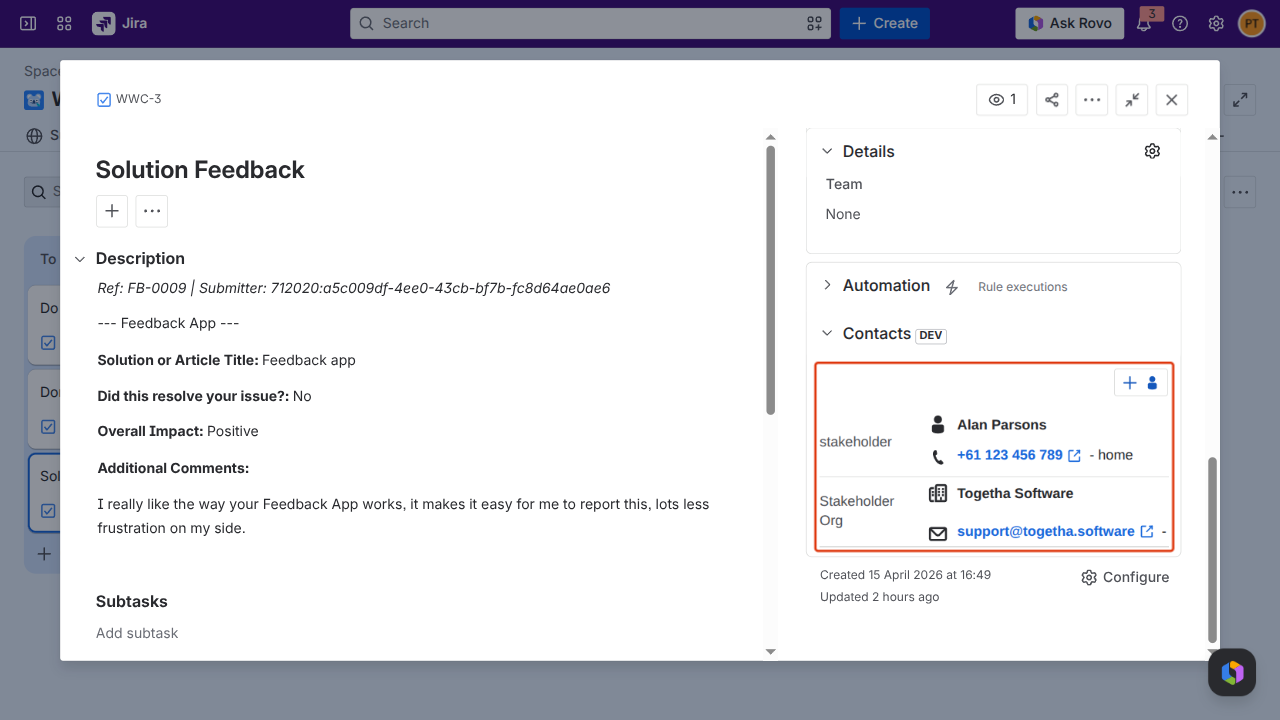Click the phone icon beside the number
This screenshot has height=720, width=1280.
coord(937,457)
